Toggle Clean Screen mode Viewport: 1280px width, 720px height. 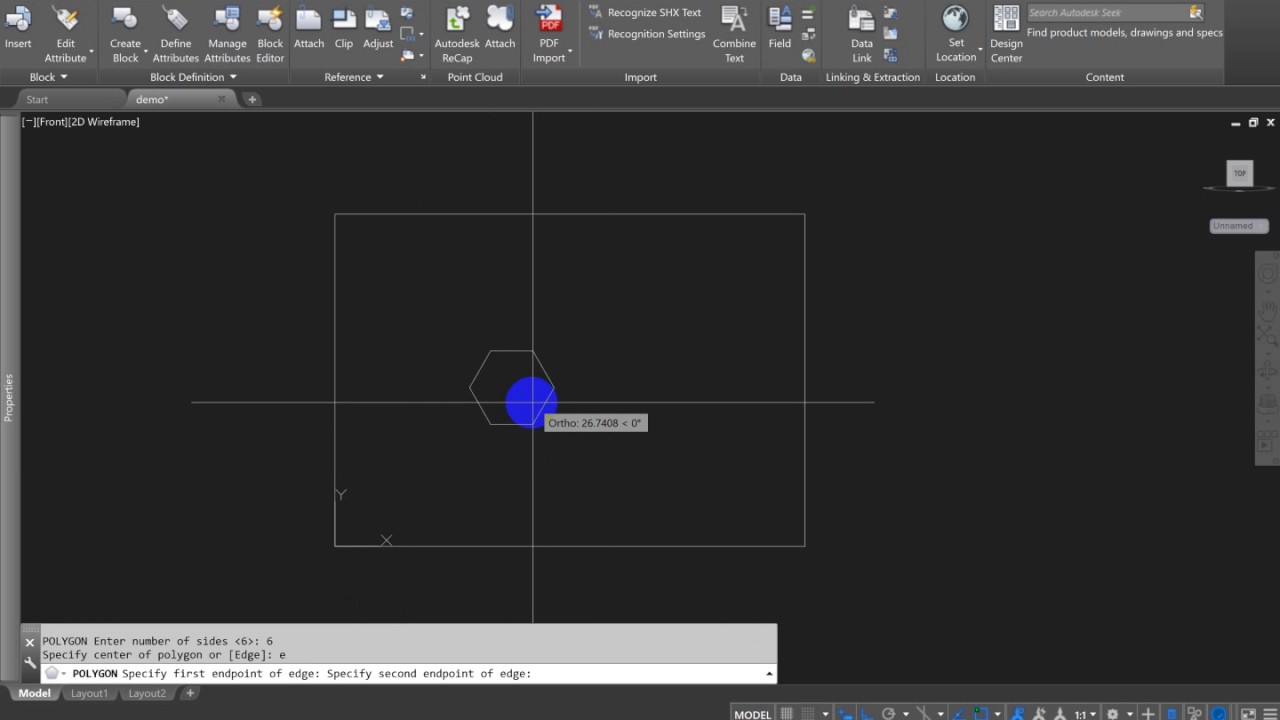(x=1249, y=713)
